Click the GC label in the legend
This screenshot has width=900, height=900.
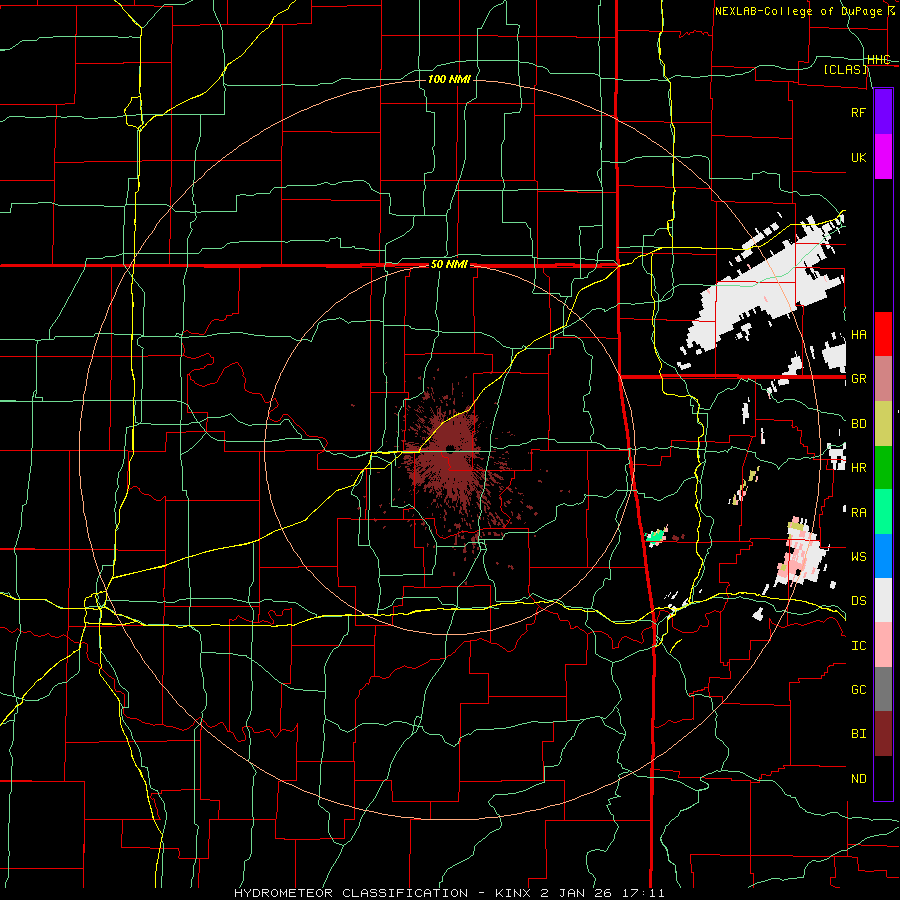point(859,690)
